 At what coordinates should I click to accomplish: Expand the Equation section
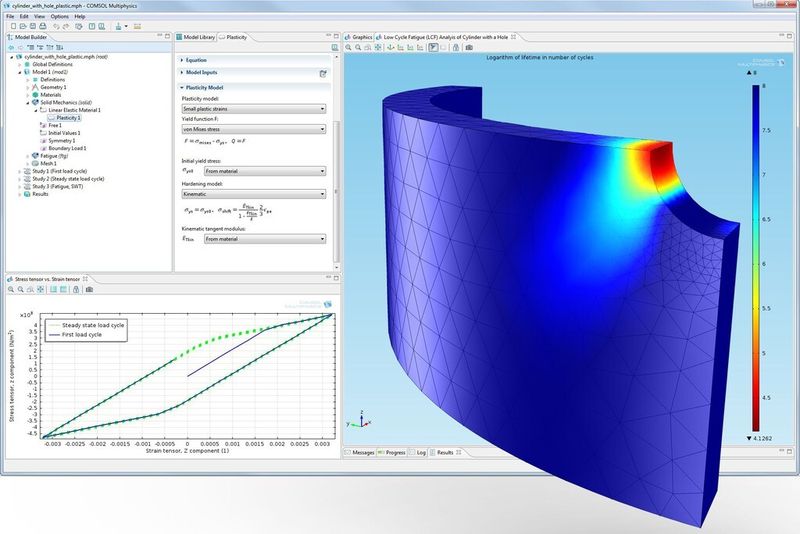pos(182,60)
